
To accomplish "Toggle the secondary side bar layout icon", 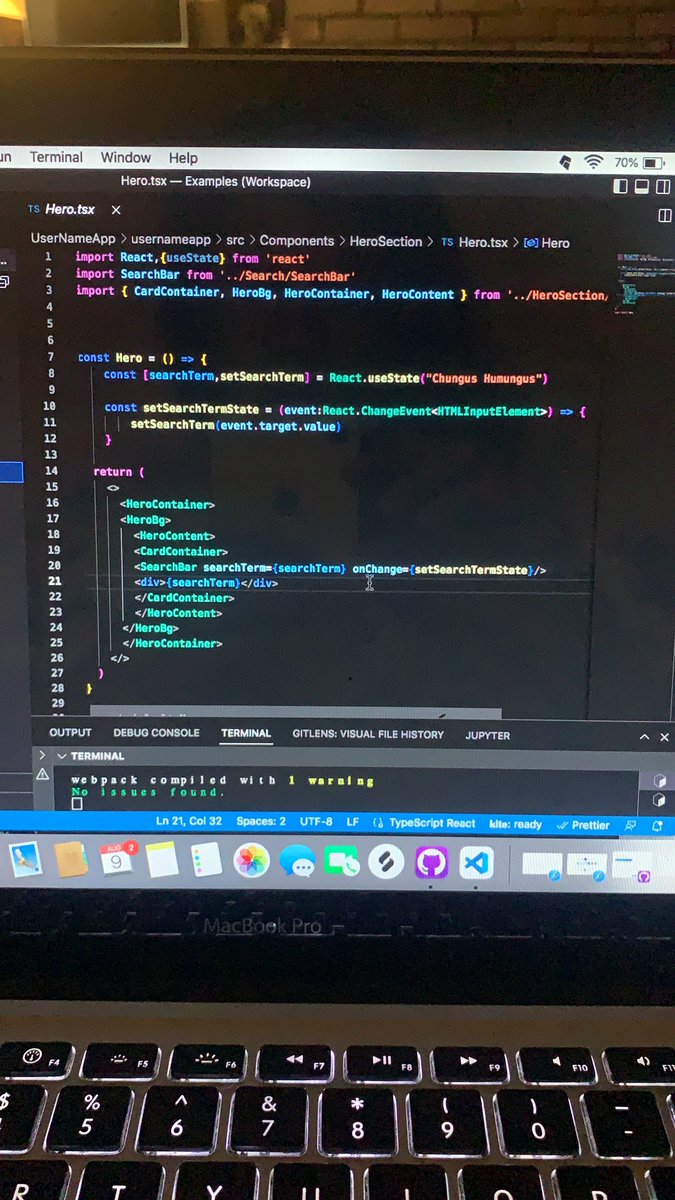I will click(664, 186).
